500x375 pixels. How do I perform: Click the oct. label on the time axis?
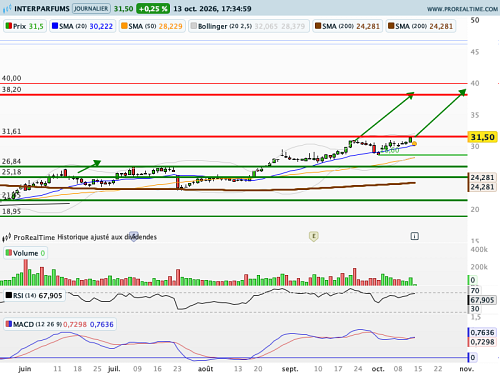378,369
